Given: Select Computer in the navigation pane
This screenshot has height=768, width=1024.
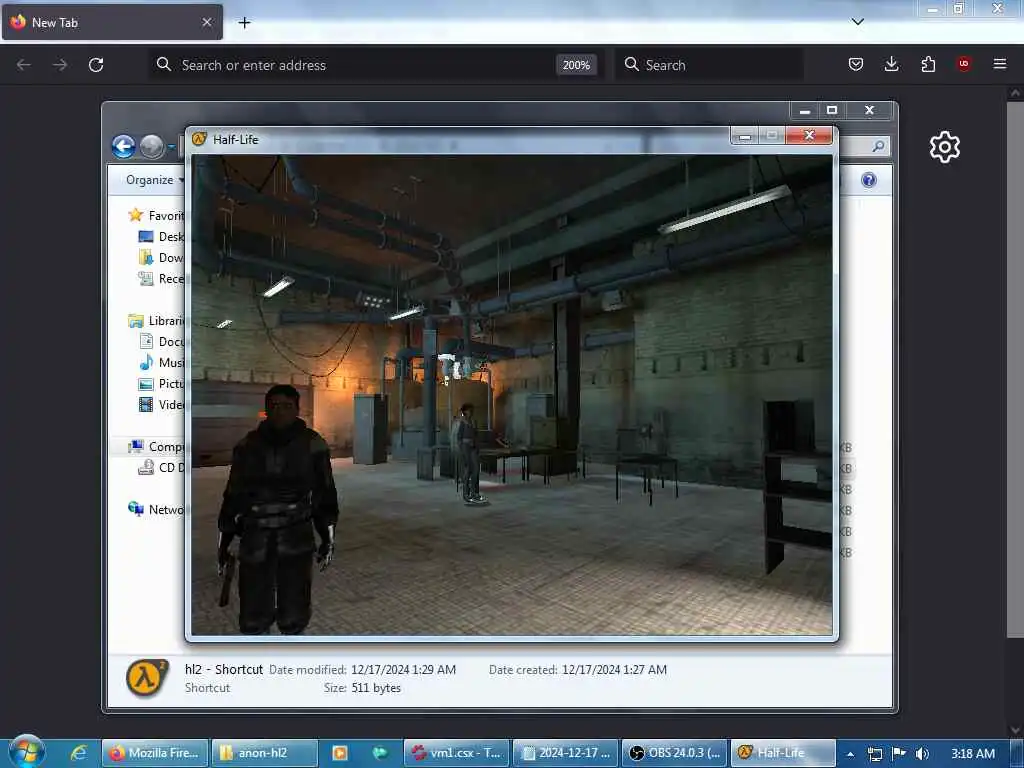Looking at the screenshot, I should pos(157,446).
